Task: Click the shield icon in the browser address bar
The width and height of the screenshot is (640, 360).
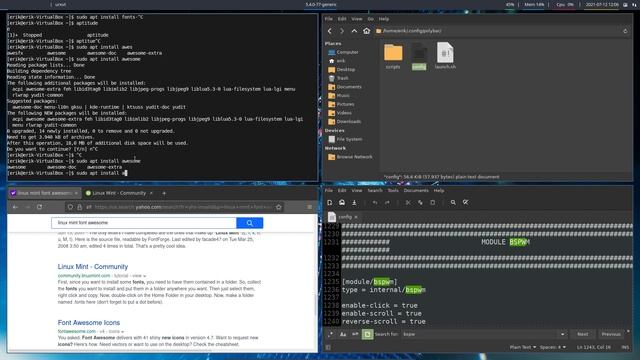Action: (x=70, y=207)
